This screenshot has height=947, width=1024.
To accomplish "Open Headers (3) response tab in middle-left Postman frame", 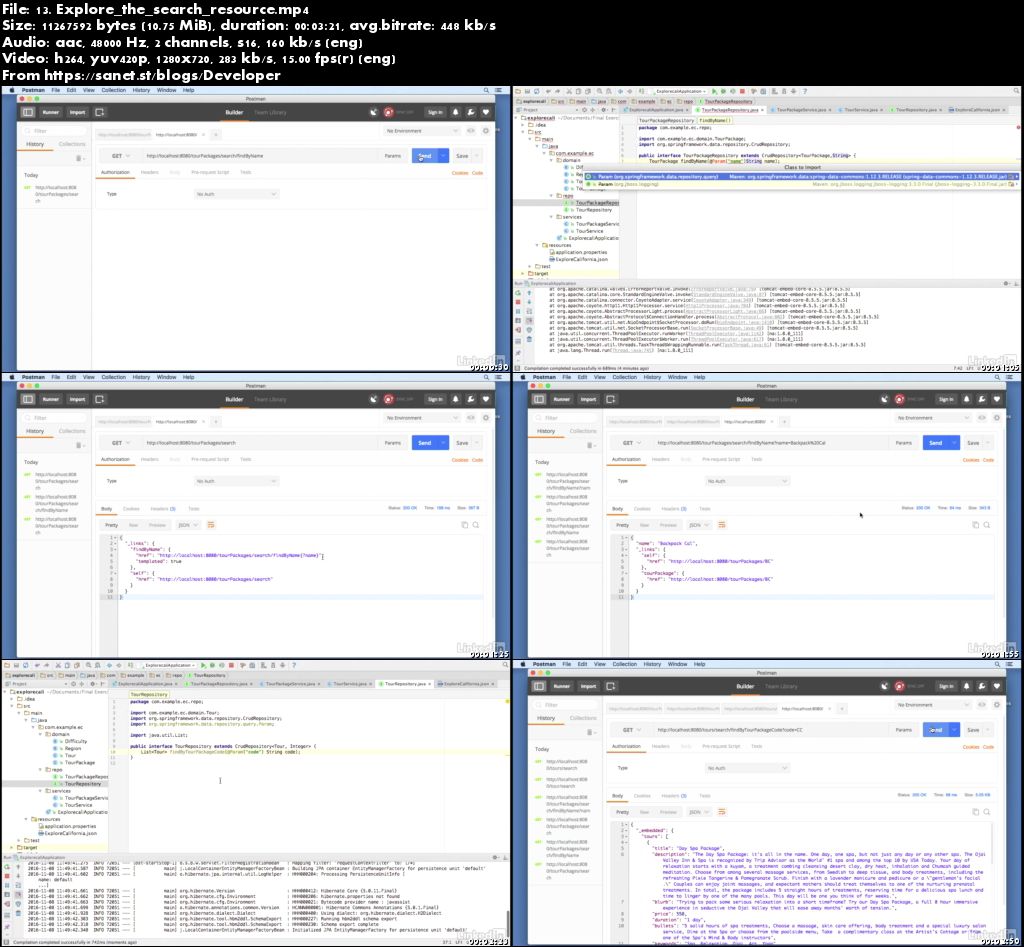I will [x=163, y=508].
